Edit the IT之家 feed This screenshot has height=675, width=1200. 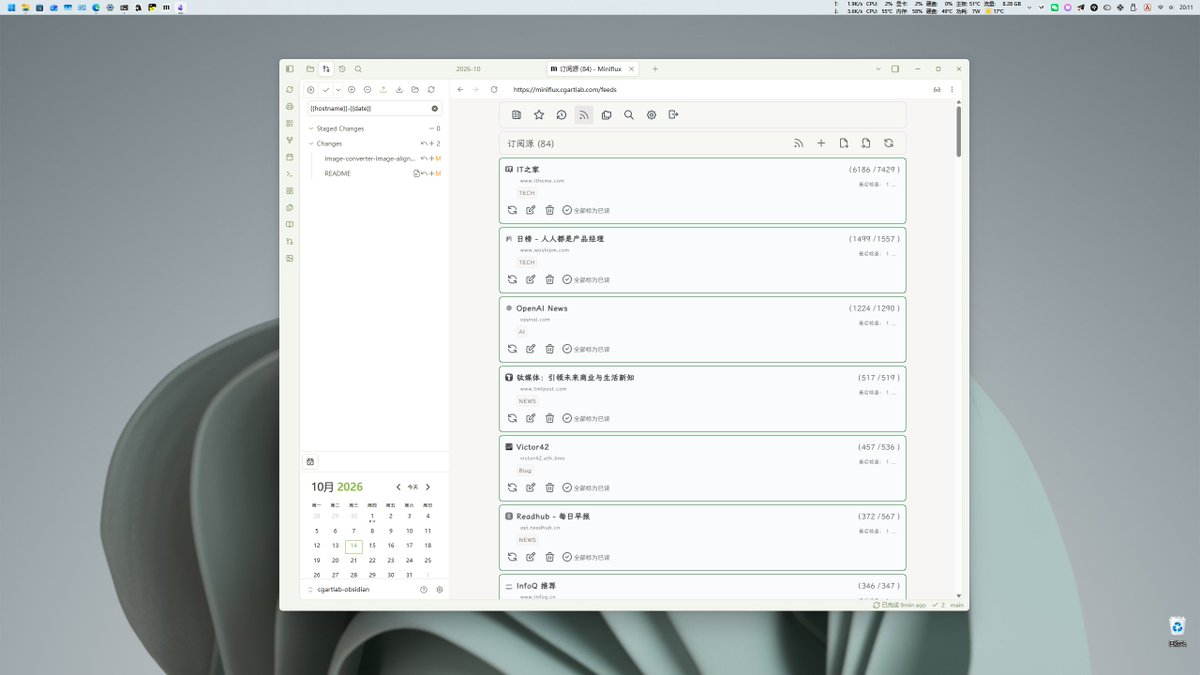531,210
